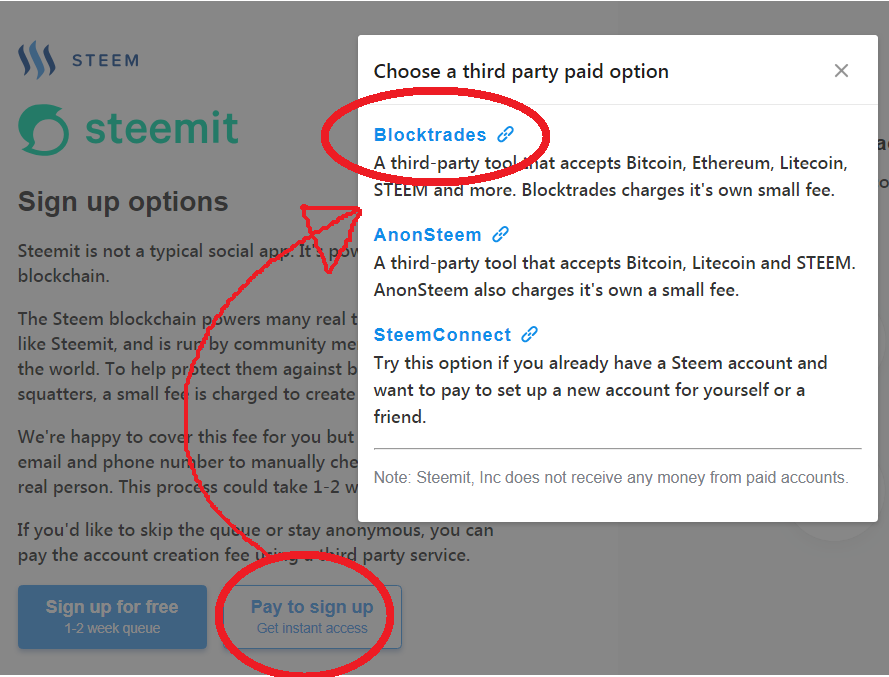Close the third party paid option dialog
Screen dimensions: 889x677
[841, 71]
